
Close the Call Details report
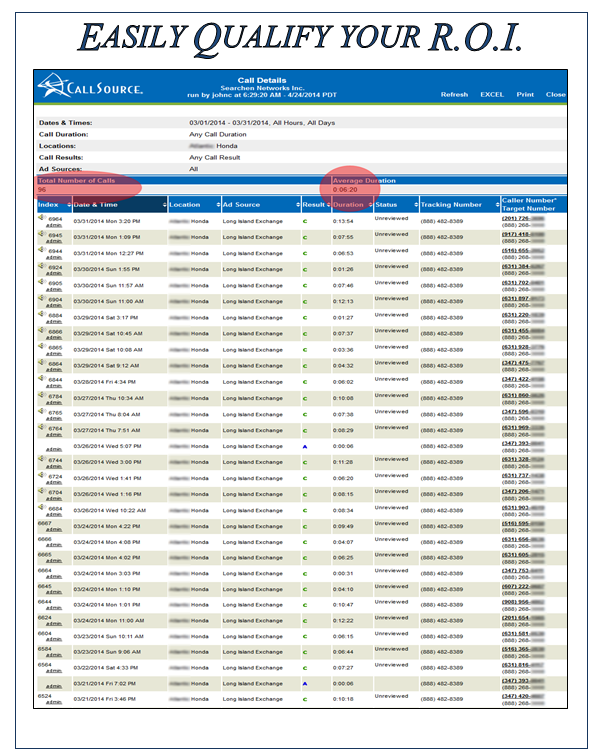click(556, 94)
